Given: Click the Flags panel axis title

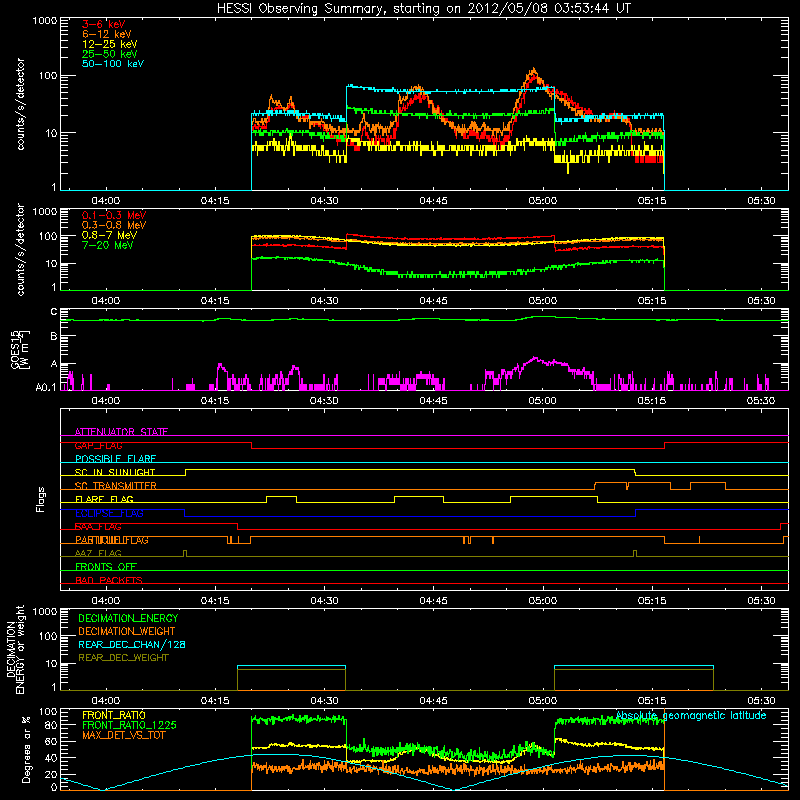Looking at the screenshot, I should click(x=41, y=499).
